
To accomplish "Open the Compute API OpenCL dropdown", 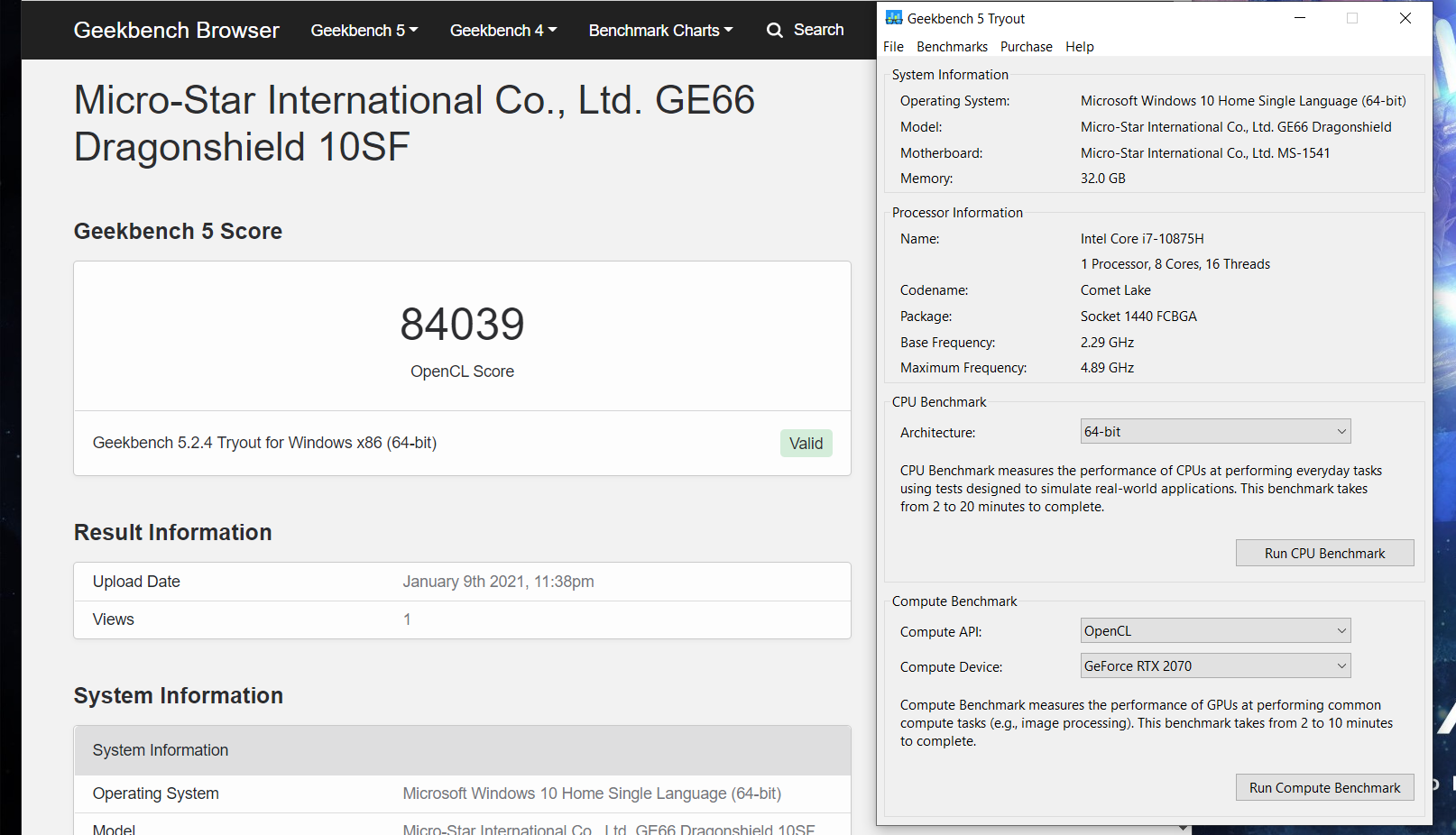I will [x=1215, y=631].
